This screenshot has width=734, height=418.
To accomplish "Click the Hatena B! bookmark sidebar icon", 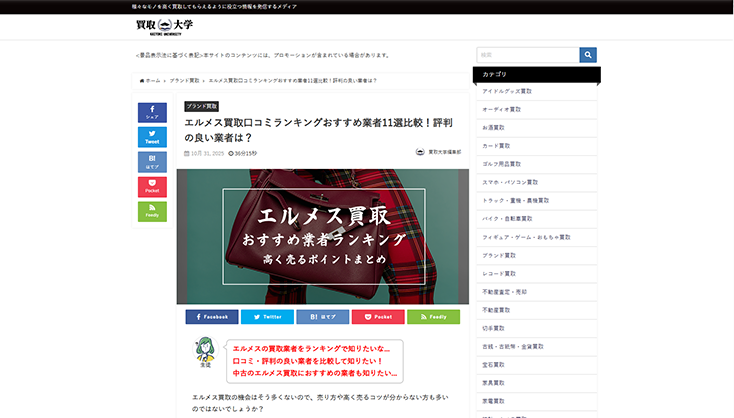I will tap(152, 162).
